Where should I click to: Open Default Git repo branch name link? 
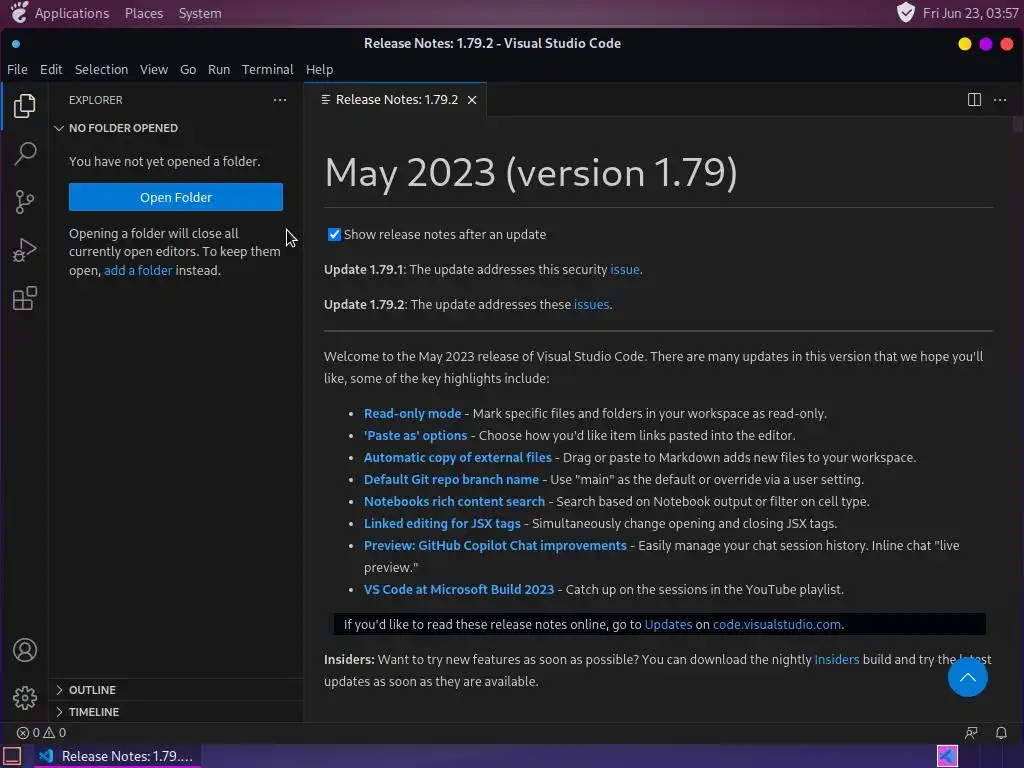point(451,479)
